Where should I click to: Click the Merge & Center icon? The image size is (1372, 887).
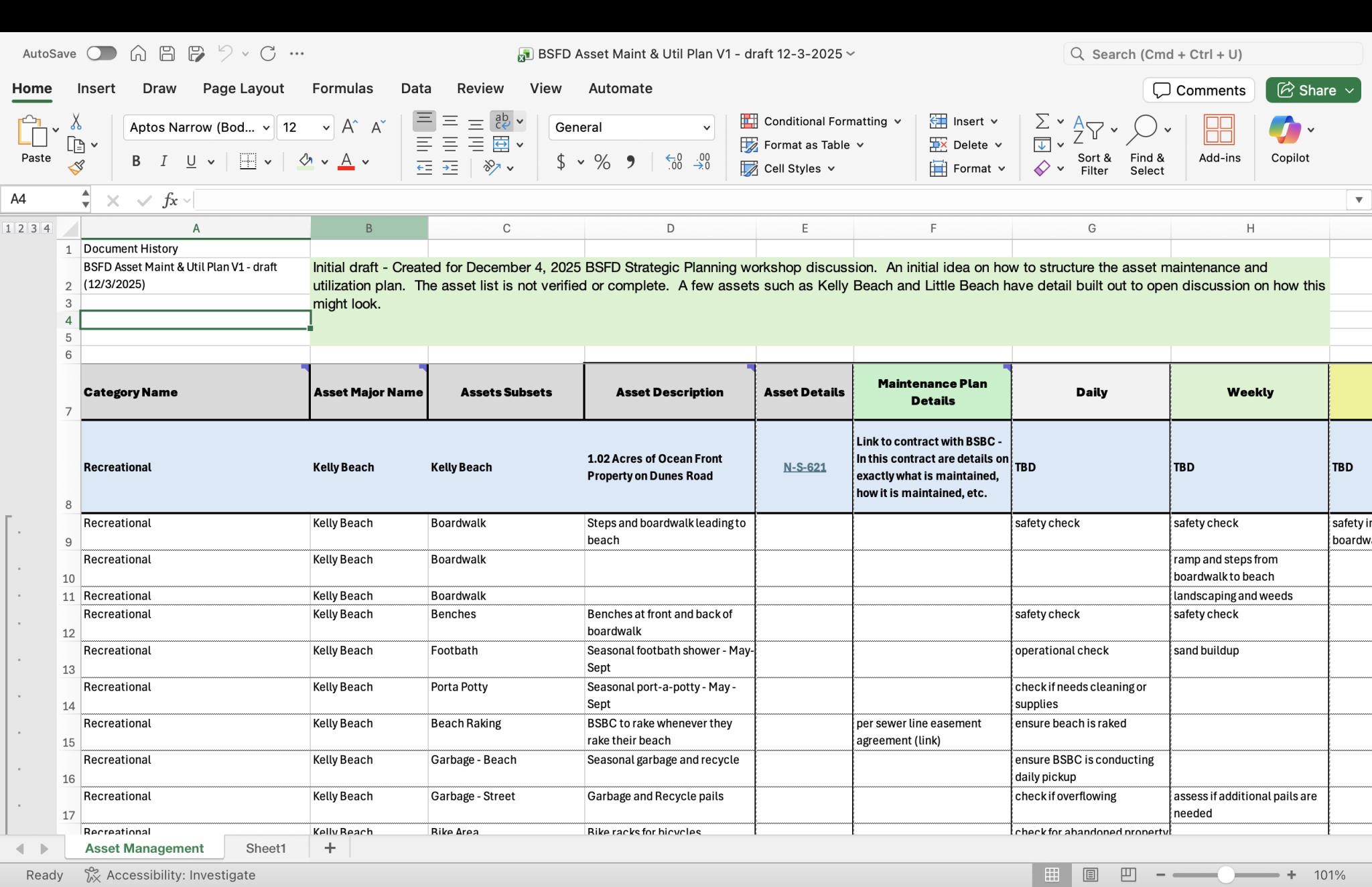pos(501,144)
